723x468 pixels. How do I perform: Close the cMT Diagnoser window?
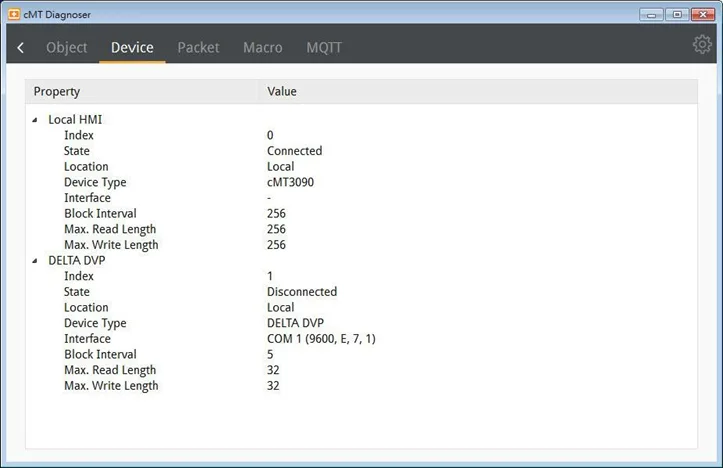pos(703,15)
